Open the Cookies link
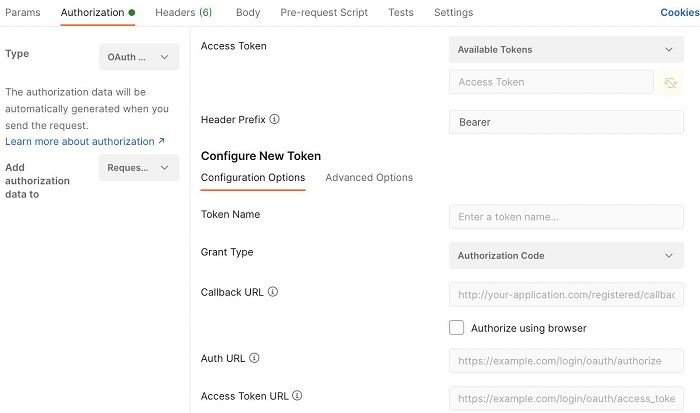Viewport: 700px width, 413px height. click(680, 13)
